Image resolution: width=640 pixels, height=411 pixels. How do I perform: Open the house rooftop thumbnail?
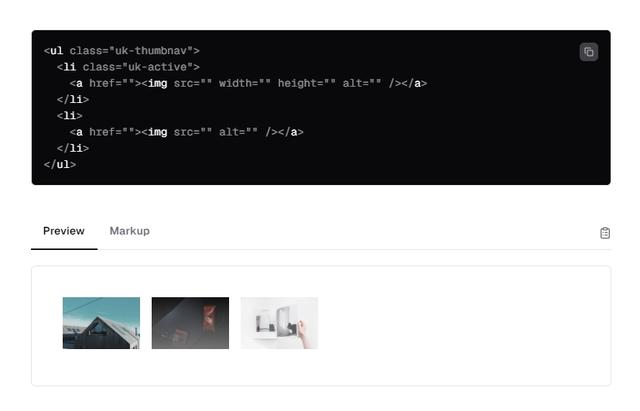coord(101,323)
